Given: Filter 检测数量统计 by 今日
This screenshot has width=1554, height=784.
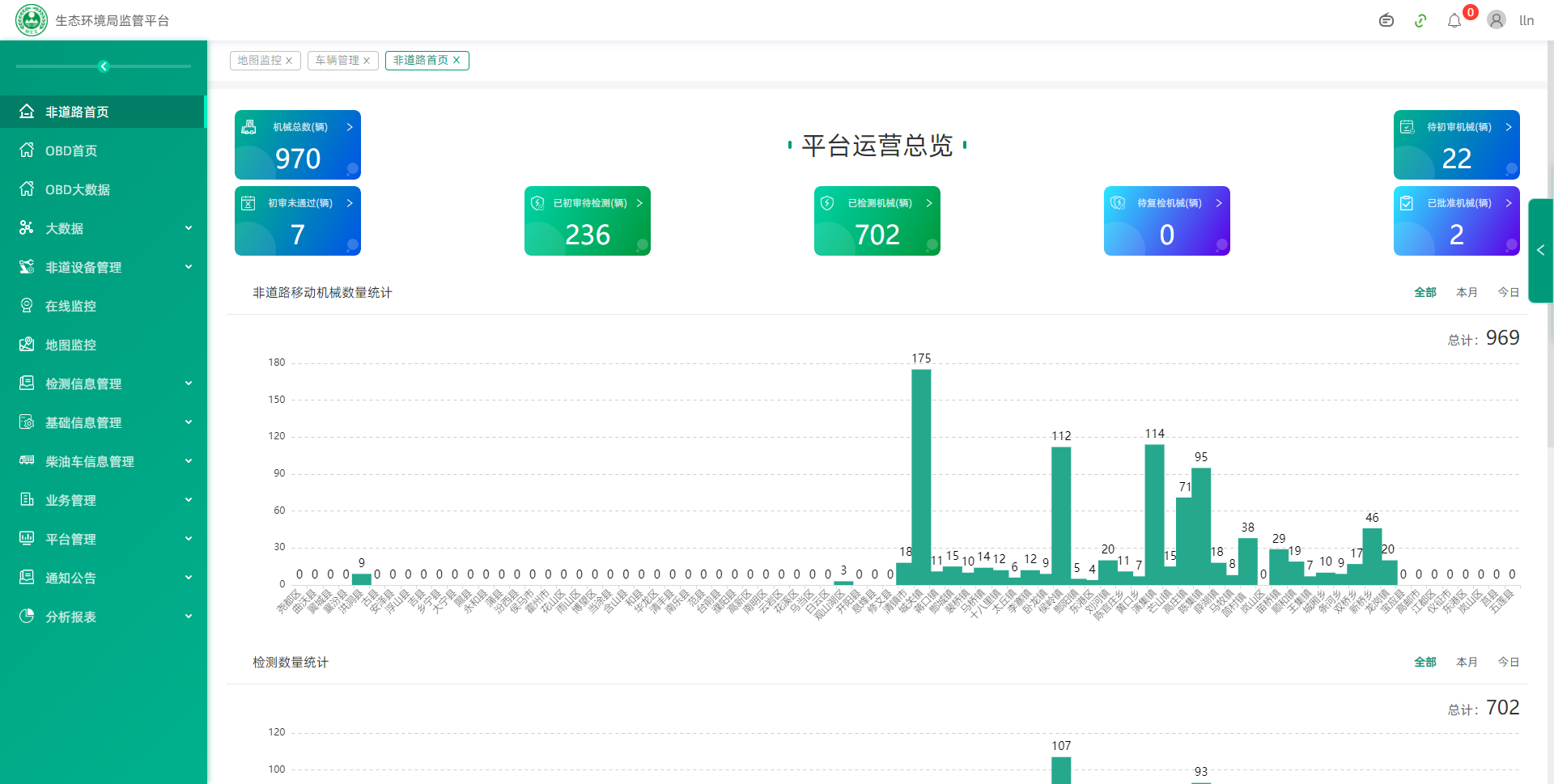Looking at the screenshot, I should [1509, 663].
